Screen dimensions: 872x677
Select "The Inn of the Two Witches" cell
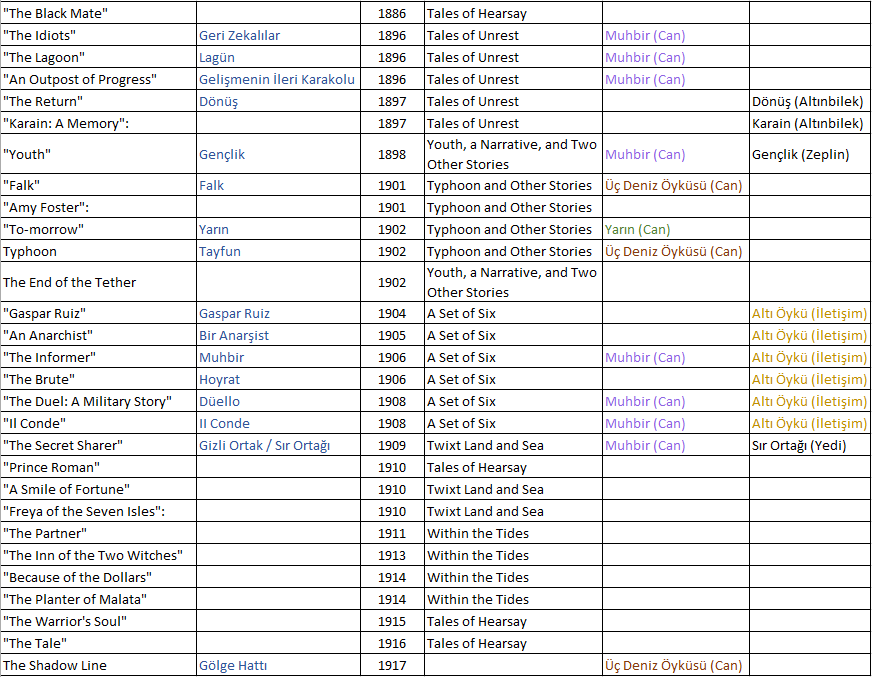click(x=92, y=555)
